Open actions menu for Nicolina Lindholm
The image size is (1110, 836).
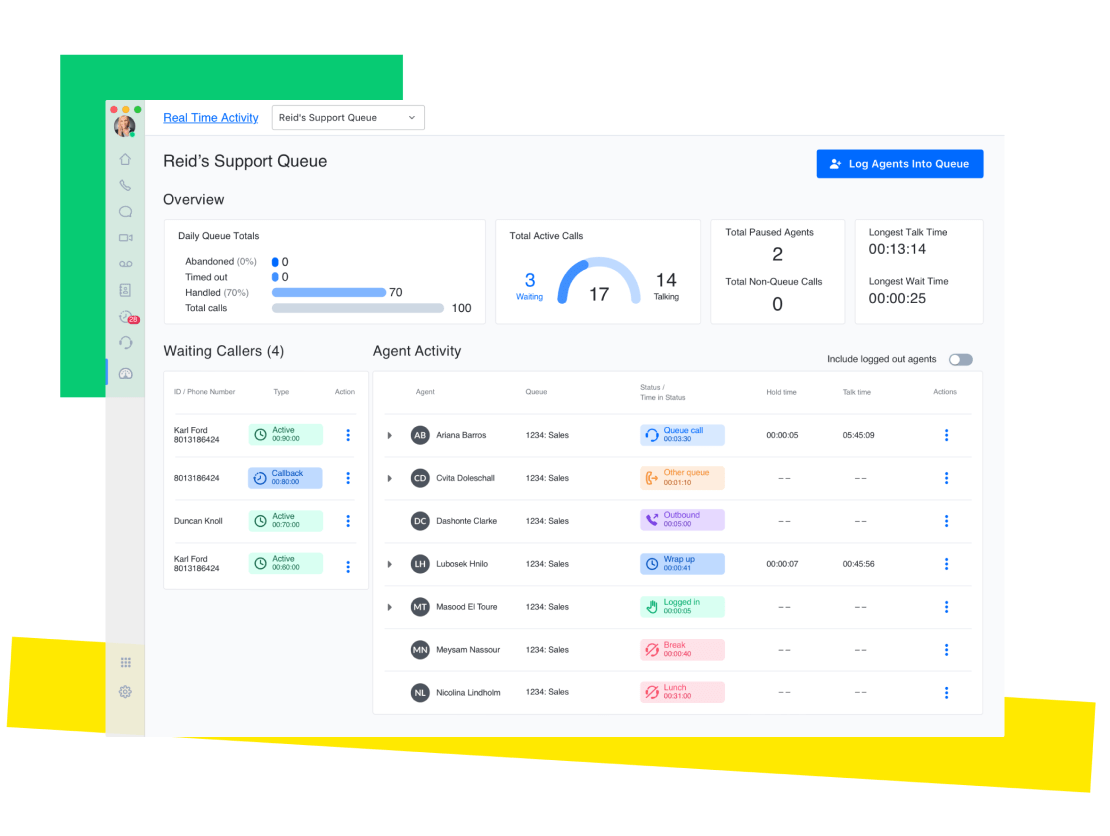point(946,692)
